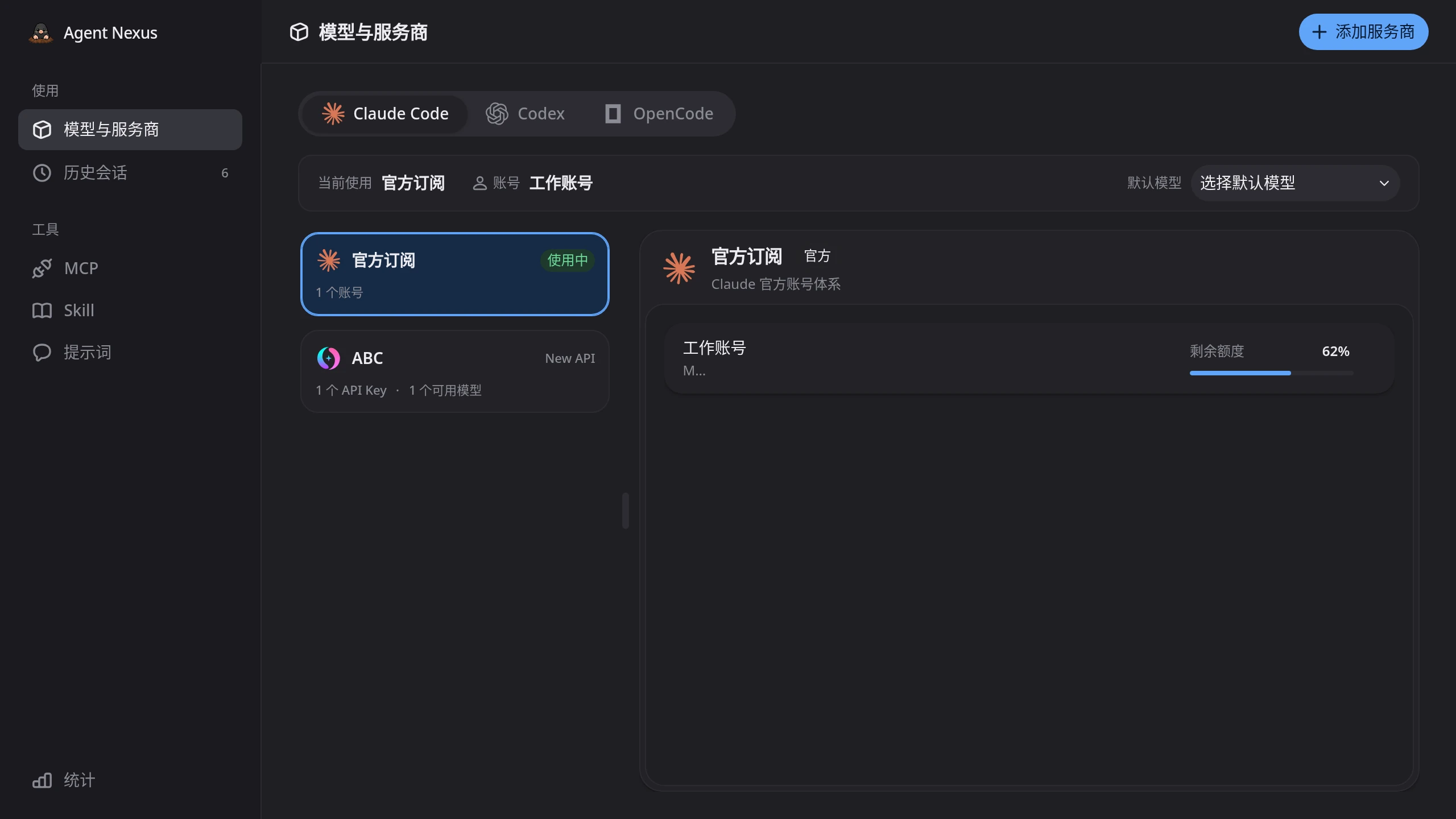Switch to the Claude Code tab
Image resolution: width=1456 pixels, height=819 pixels.
click(386, 114)
